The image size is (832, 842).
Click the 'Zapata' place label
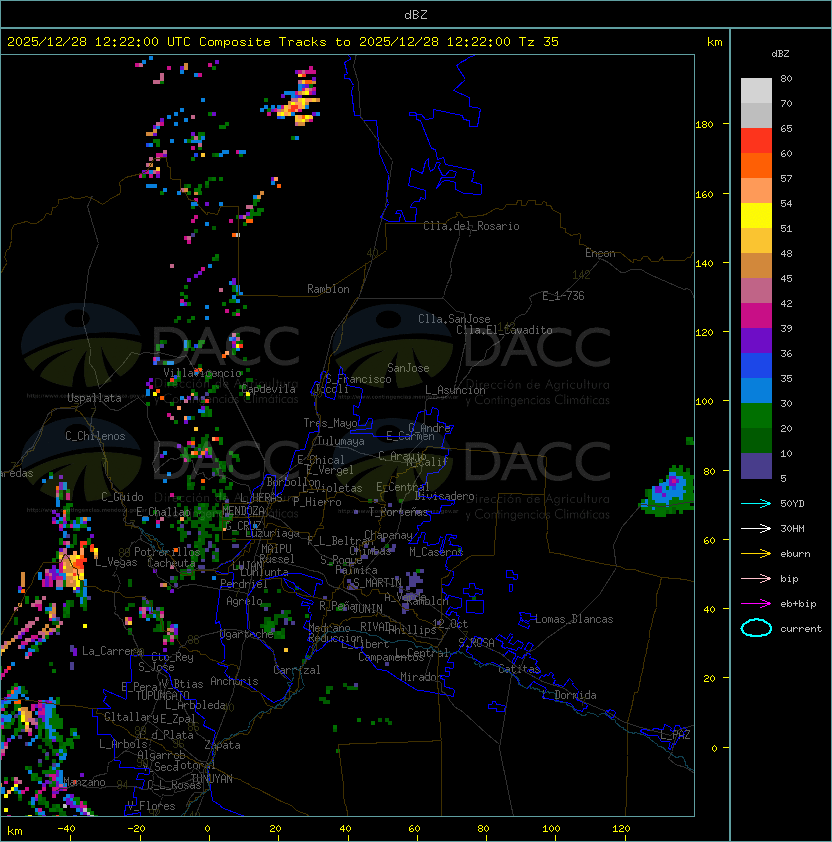pyautogui.click(x=222, y=745)
